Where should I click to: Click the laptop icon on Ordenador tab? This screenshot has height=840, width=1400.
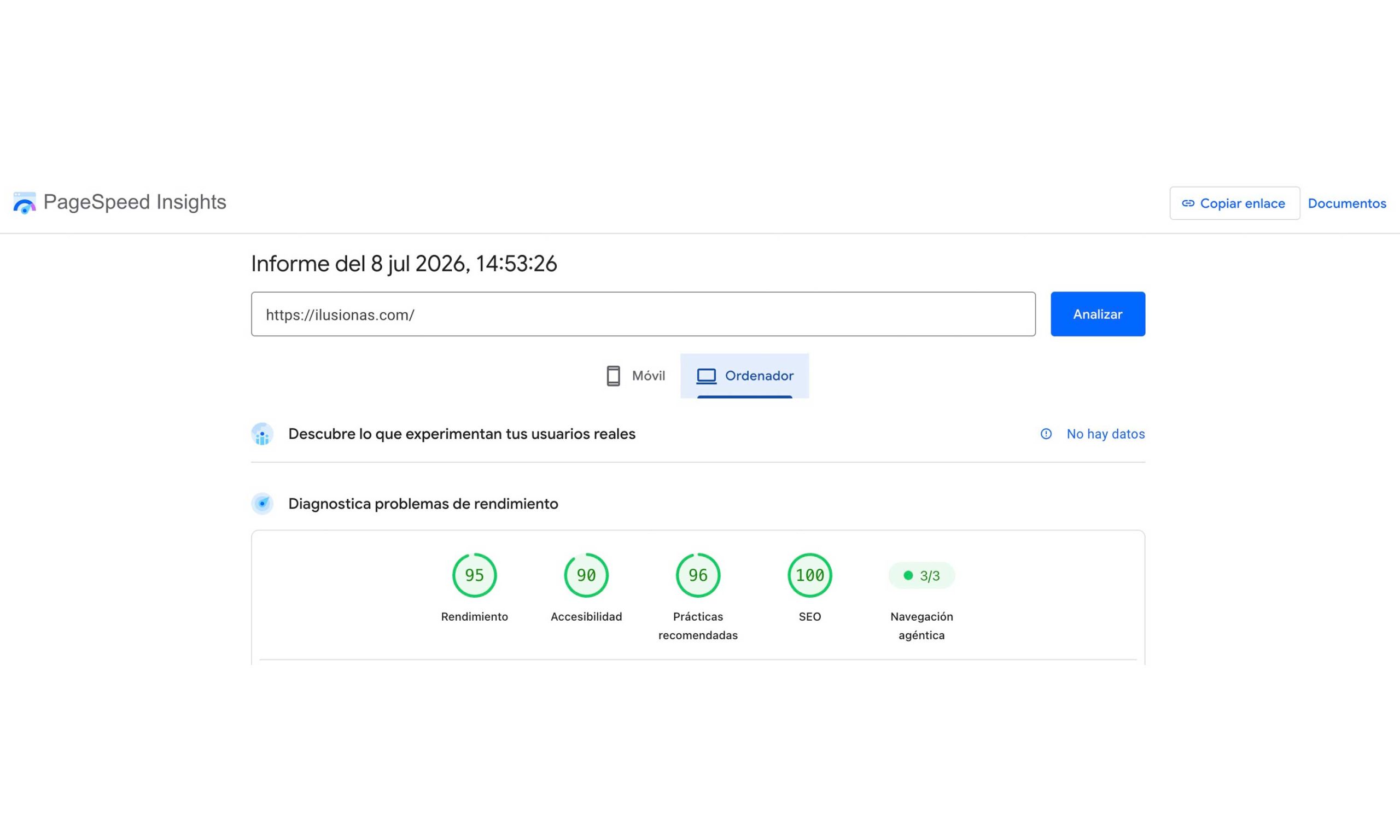pos(705,376)
